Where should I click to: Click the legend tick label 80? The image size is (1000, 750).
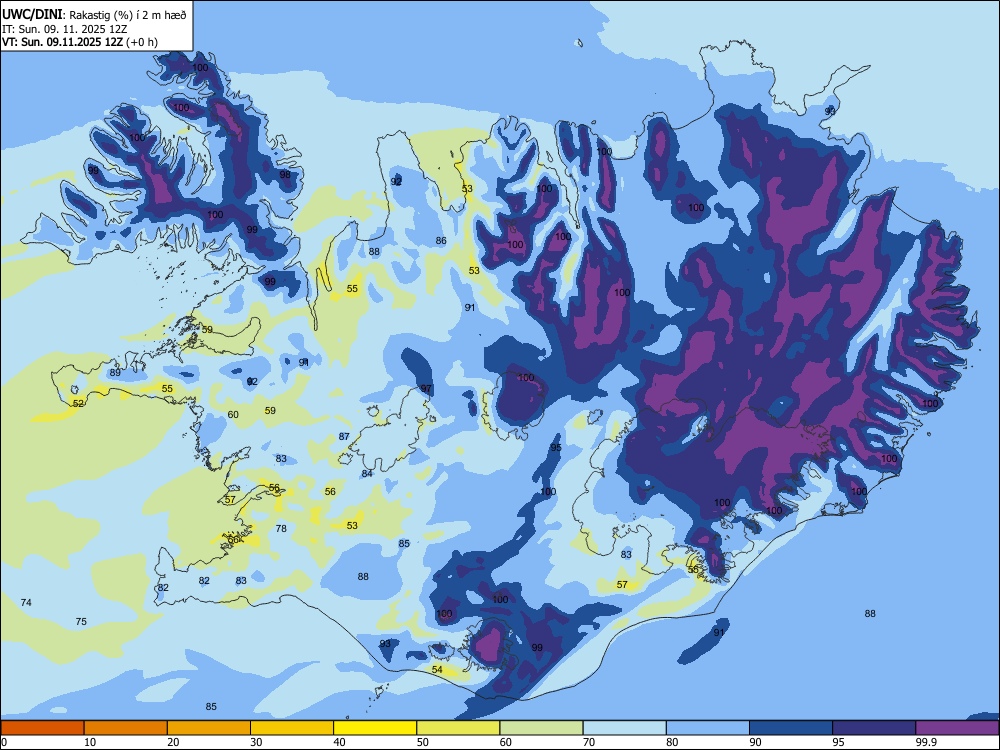[672, 742]
